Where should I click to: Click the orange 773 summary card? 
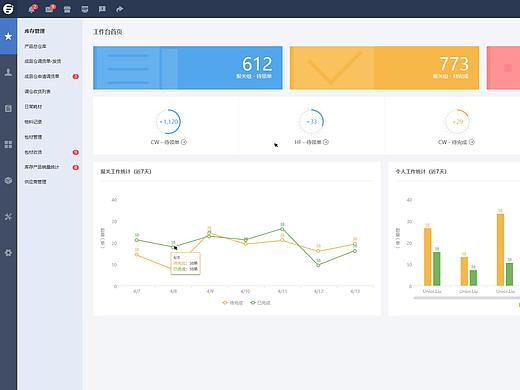(x=384, y=68)
